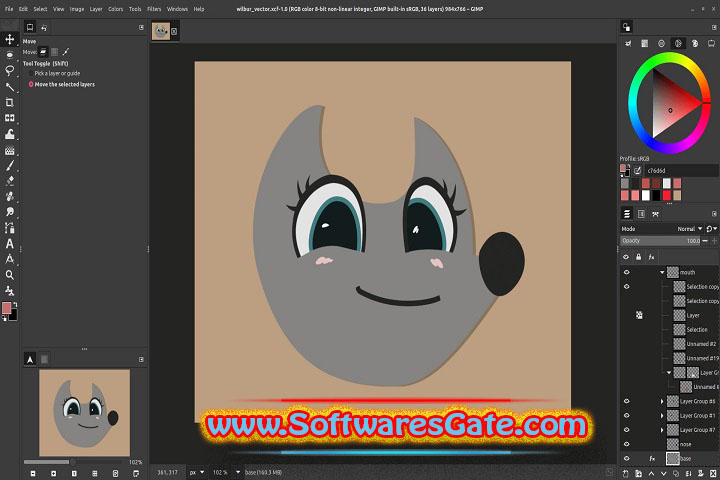Open the layer Mode dropdown showing Normal
The image size is (720, 480).
662,229
